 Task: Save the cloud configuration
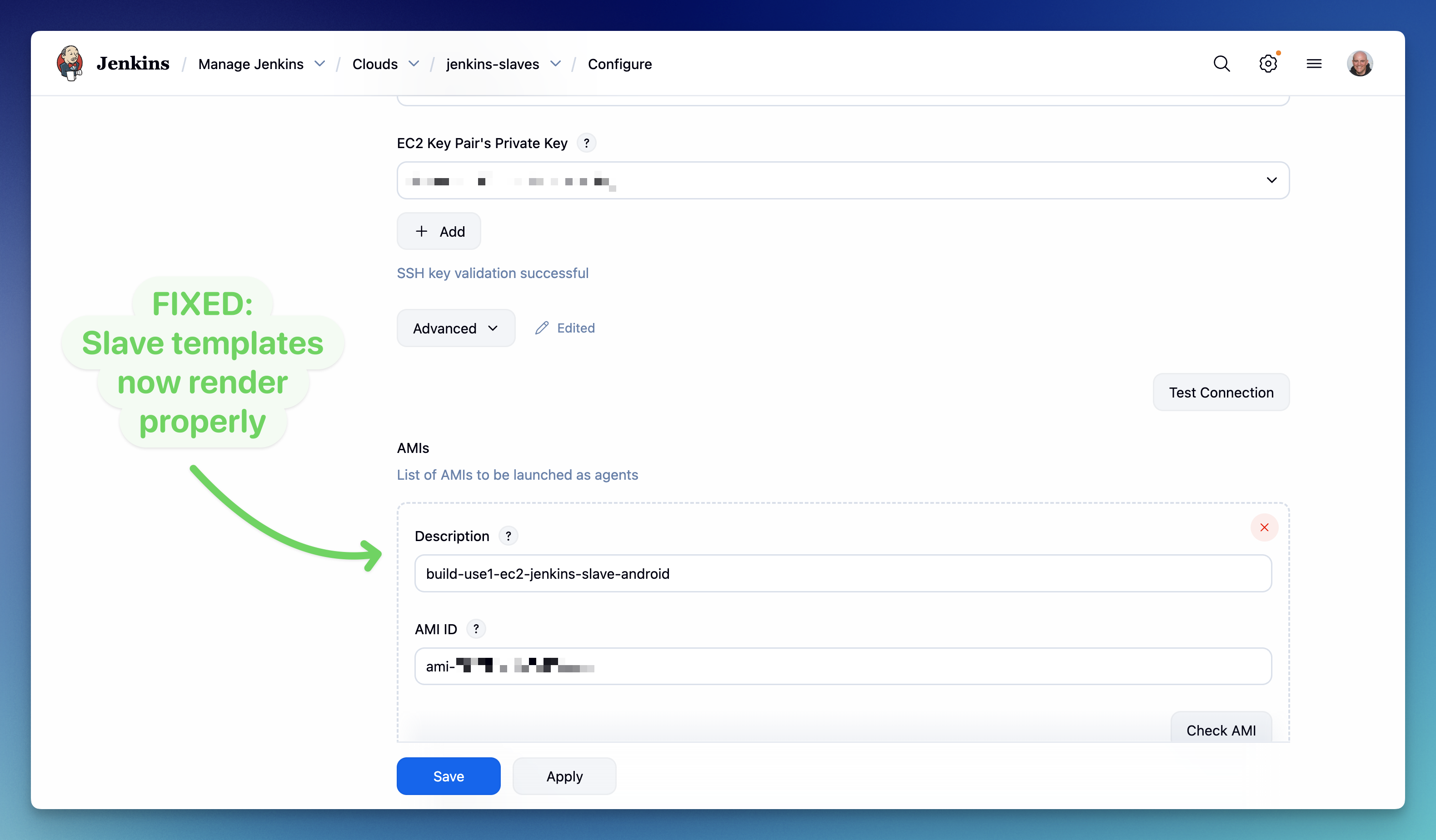pos(448,775)
